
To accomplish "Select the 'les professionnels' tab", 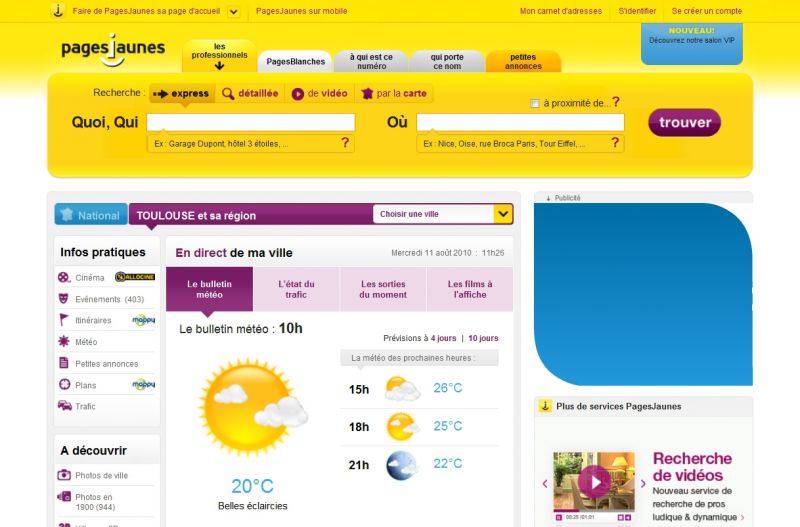I will pos(219,56).
